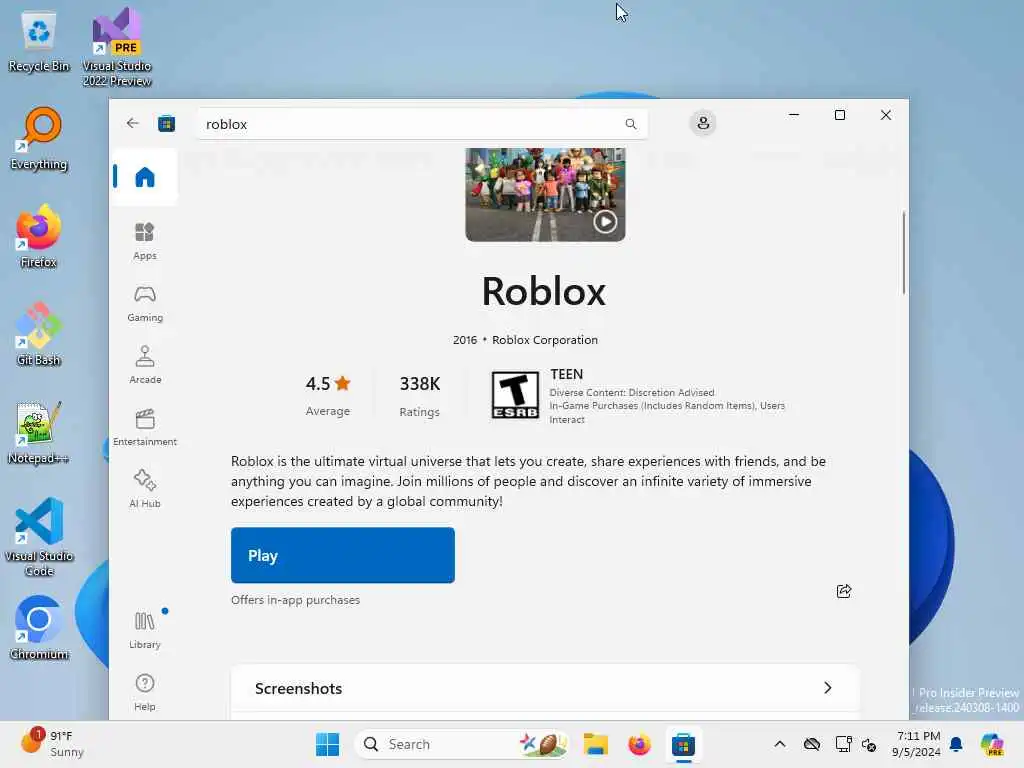Select the Everything desktop shortcut
Image resolution: width=1024 pixels, height=768 pixels.
(39, 139)
